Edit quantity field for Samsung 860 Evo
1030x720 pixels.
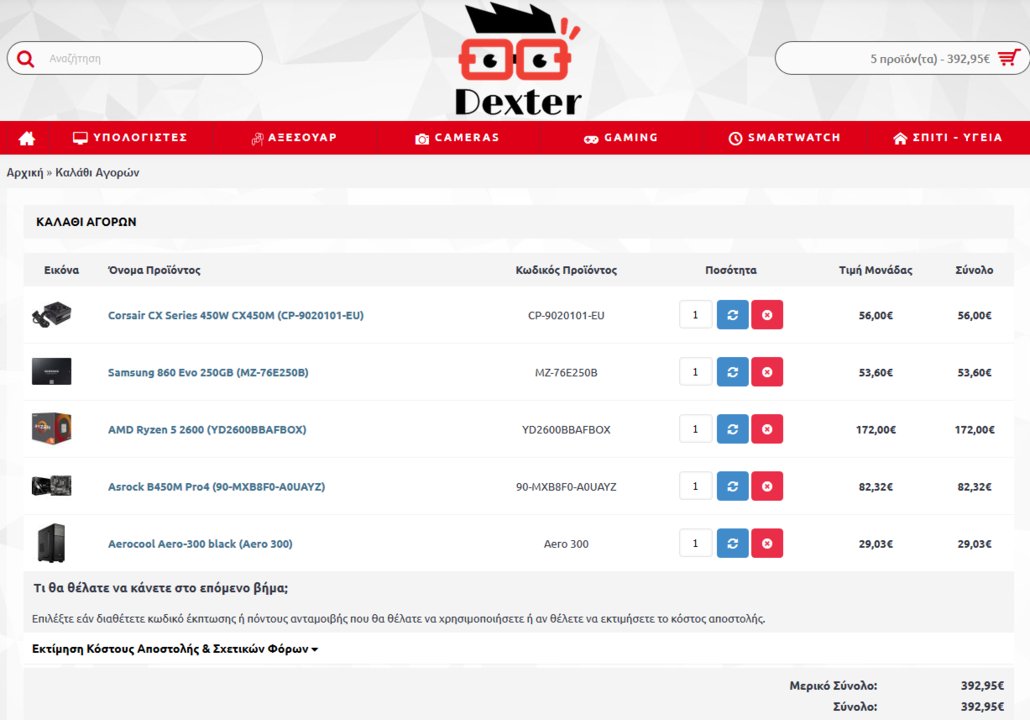pos(696,372)
